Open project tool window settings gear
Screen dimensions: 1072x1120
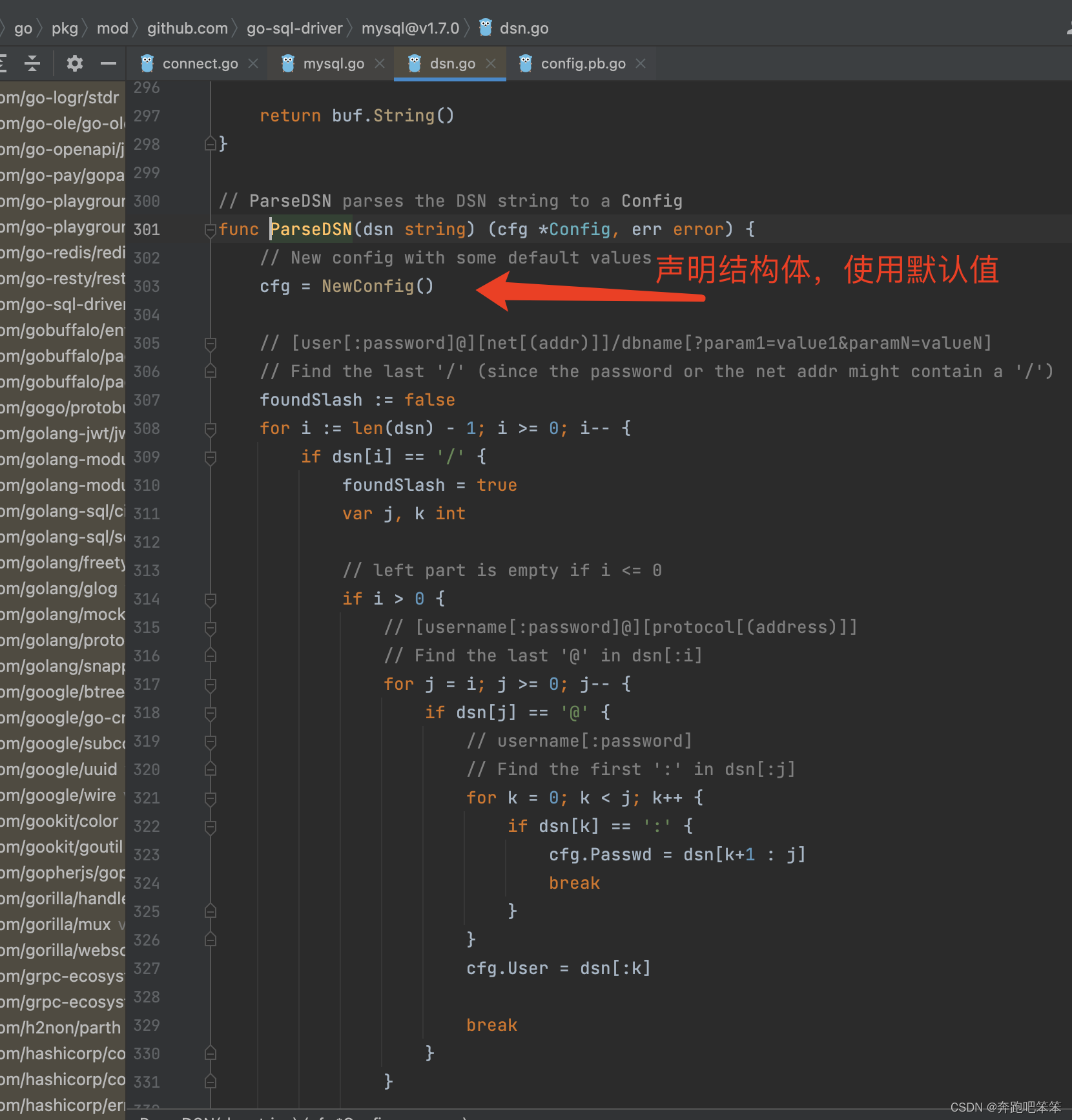pyautogui.click(x=75, y=63)
